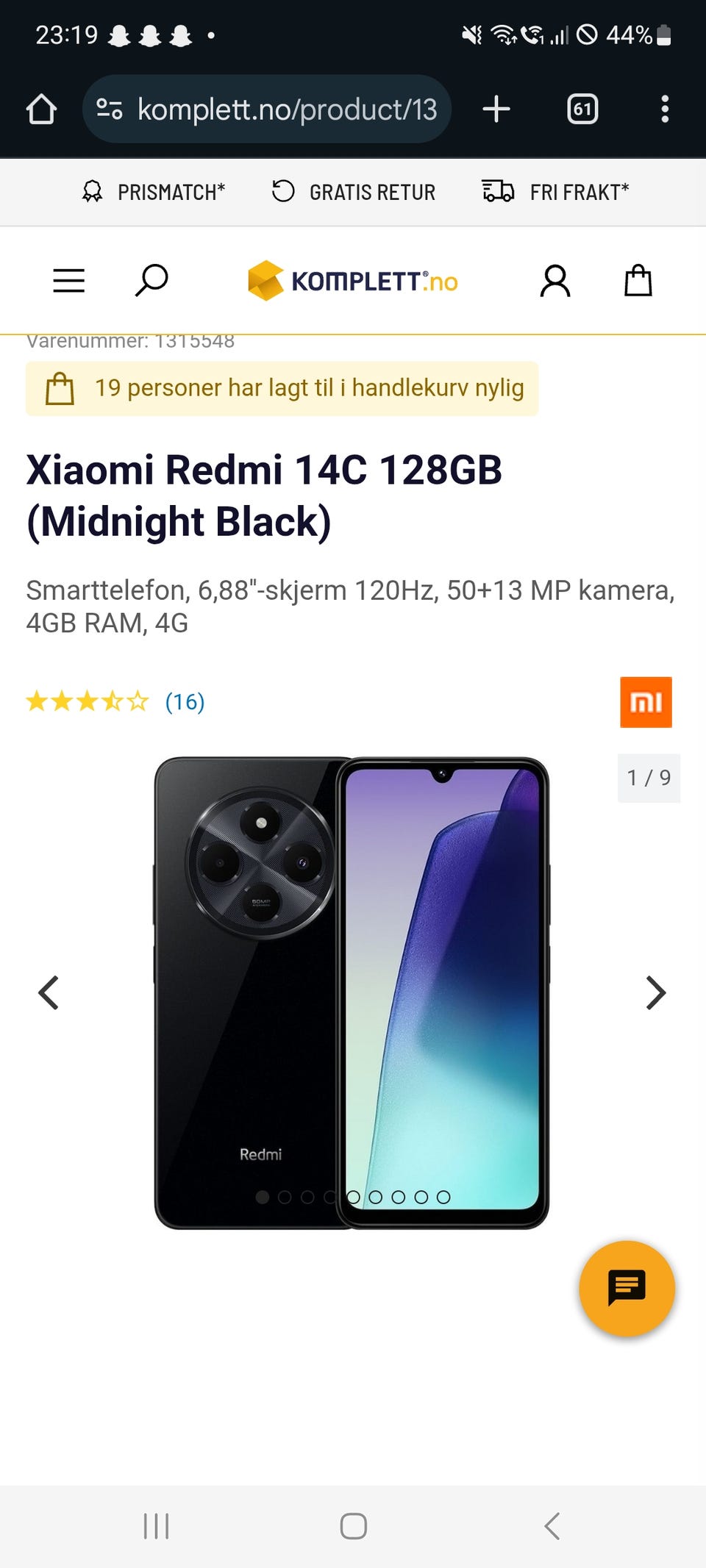This screenshot has width=706, height=1568.
Task: Tap the browser home icon
Action: [41, 109]
